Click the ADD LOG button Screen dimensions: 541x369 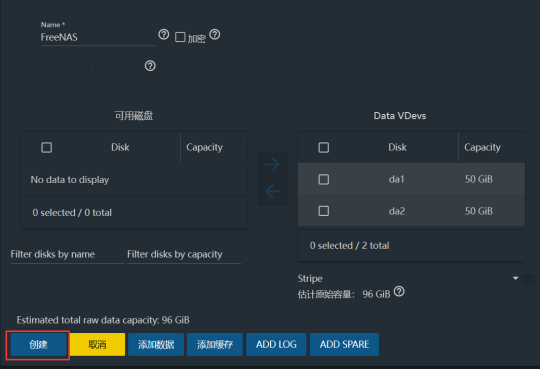pos(276,344)
